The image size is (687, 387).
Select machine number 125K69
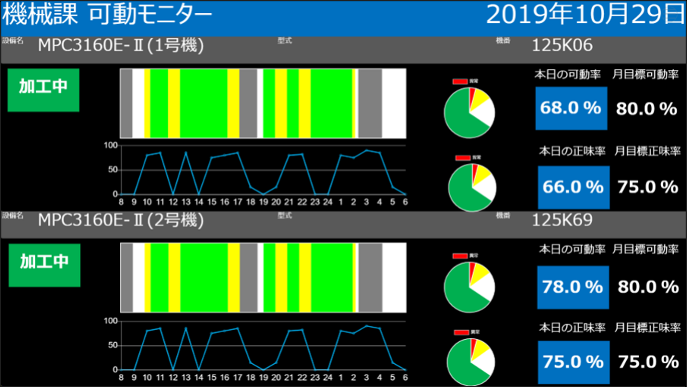pos(562,220)
